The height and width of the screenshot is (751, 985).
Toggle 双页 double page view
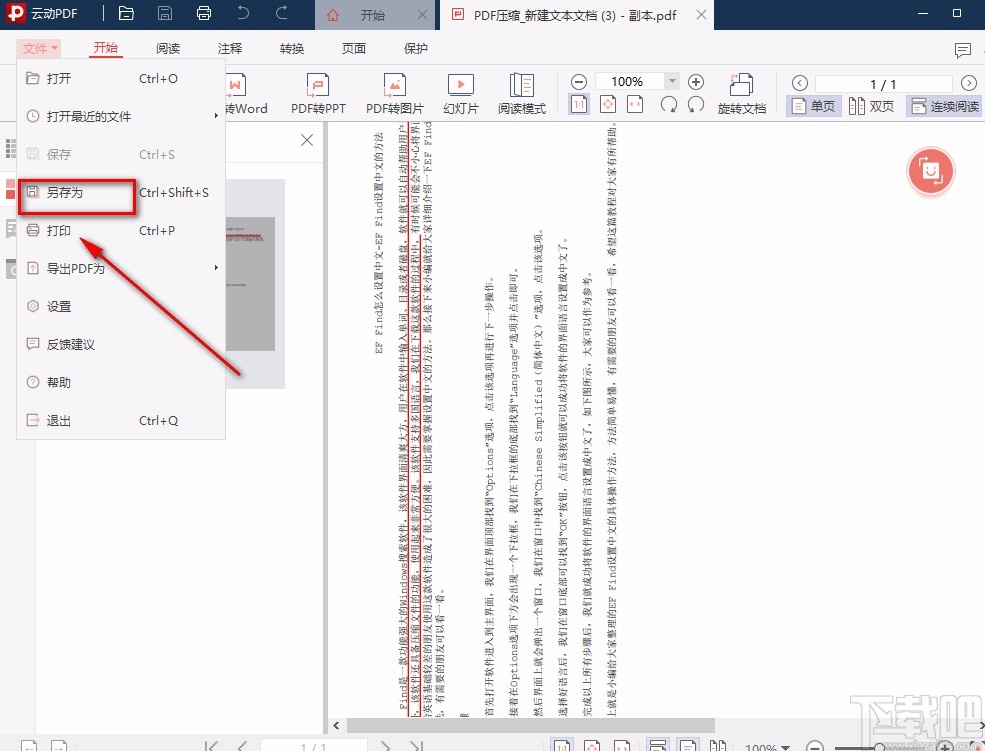pos(872,106)
